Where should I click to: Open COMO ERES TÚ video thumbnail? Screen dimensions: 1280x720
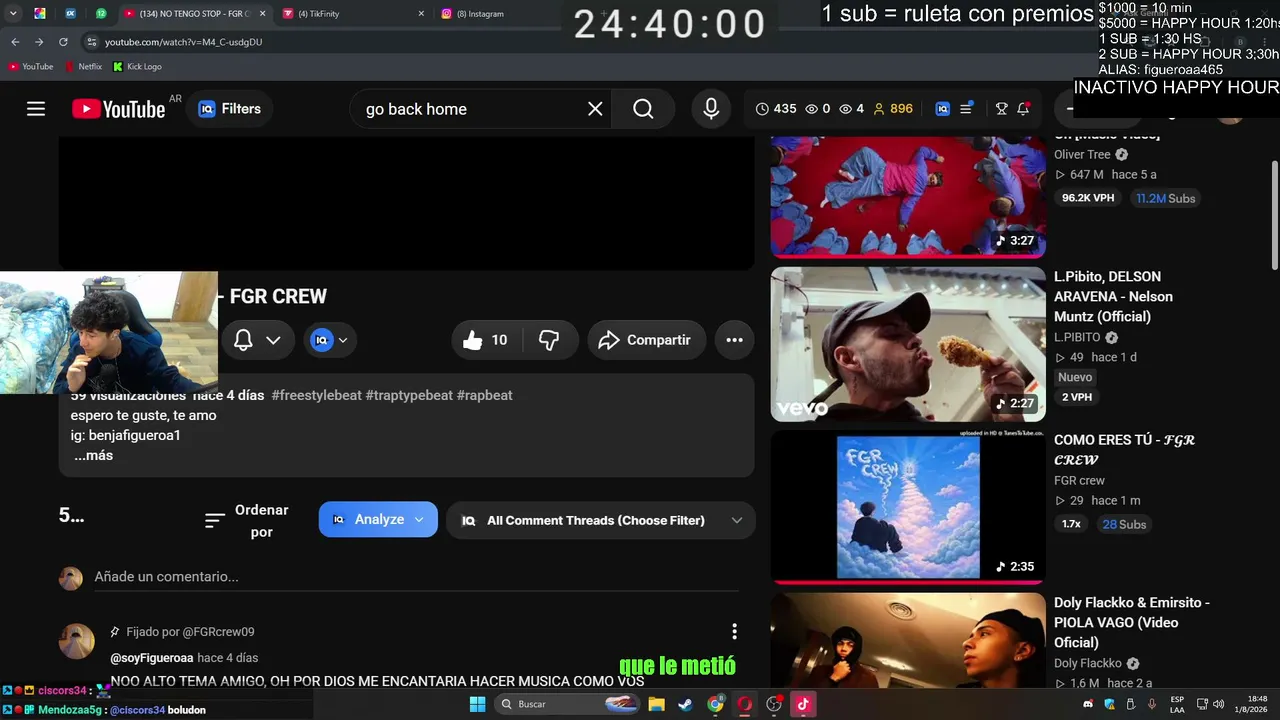pos(908,506)
